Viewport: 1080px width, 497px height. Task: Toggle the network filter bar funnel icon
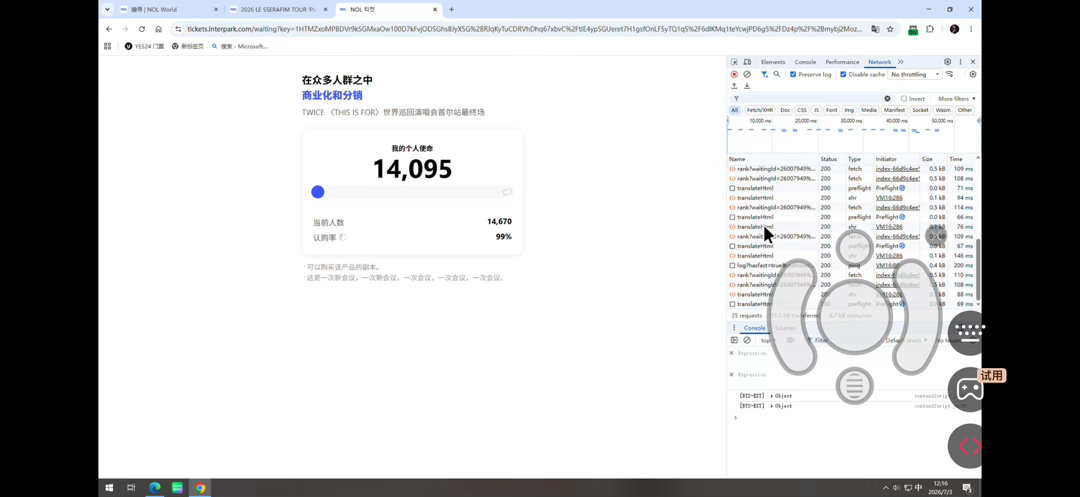pos(764,74)
